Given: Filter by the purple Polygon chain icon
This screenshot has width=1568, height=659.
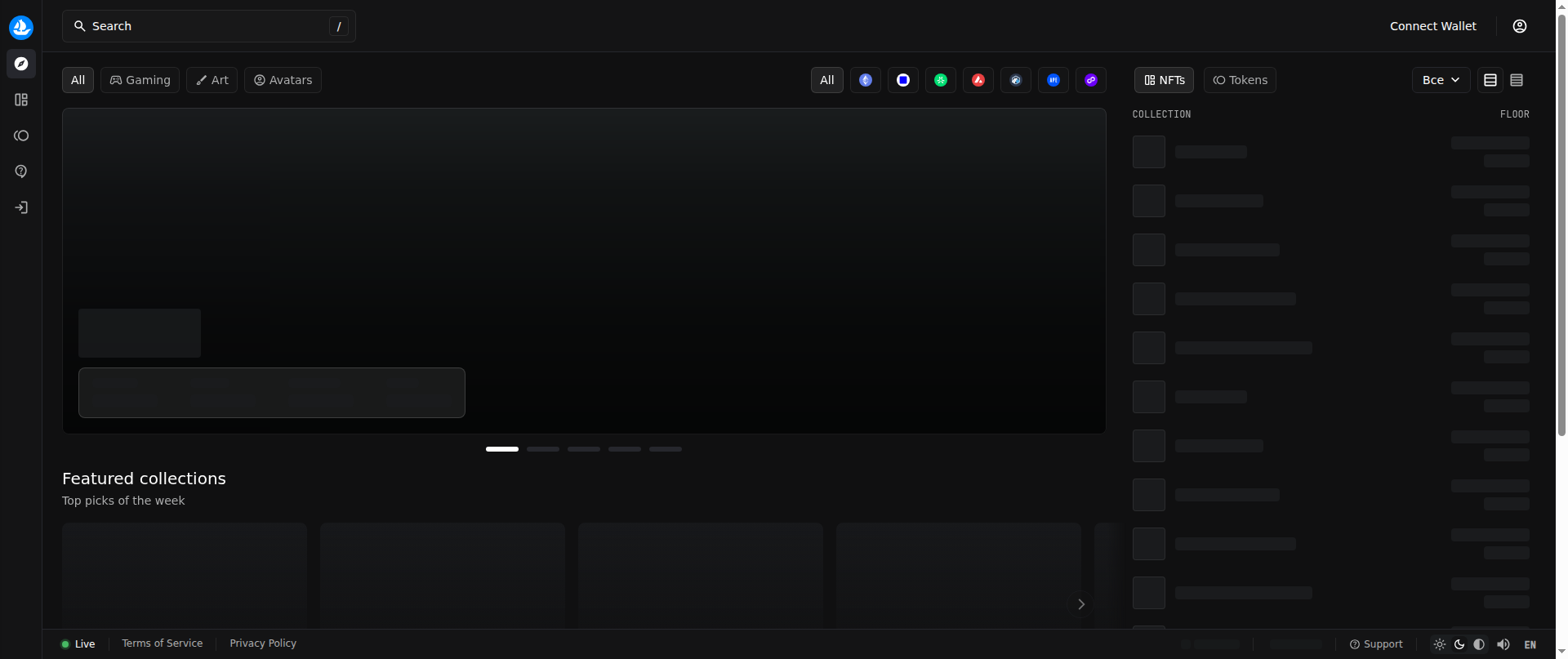Looking at the screenshot, I should click(1091, 80).
